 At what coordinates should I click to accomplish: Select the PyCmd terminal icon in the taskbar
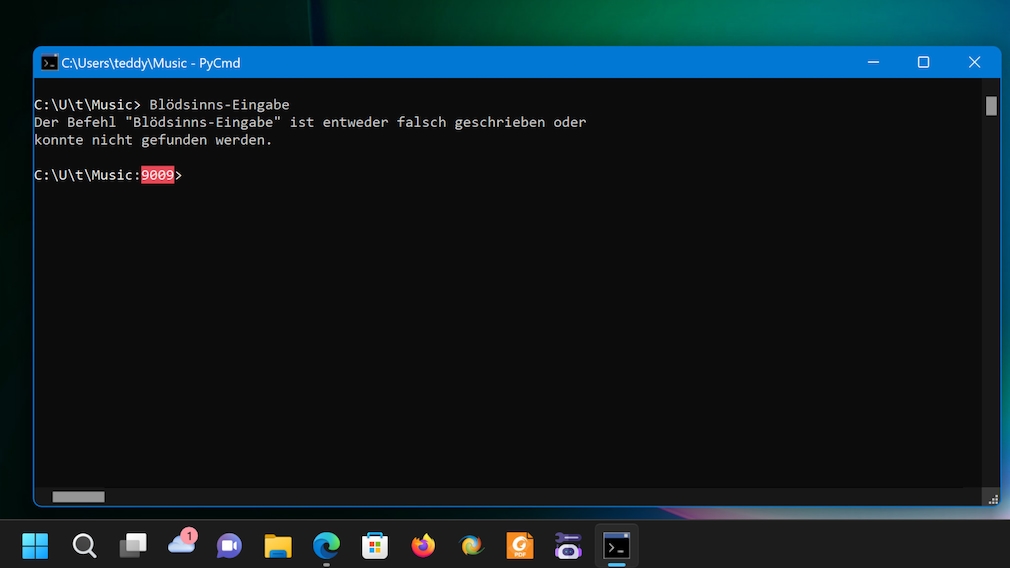(x=616, y=545)
